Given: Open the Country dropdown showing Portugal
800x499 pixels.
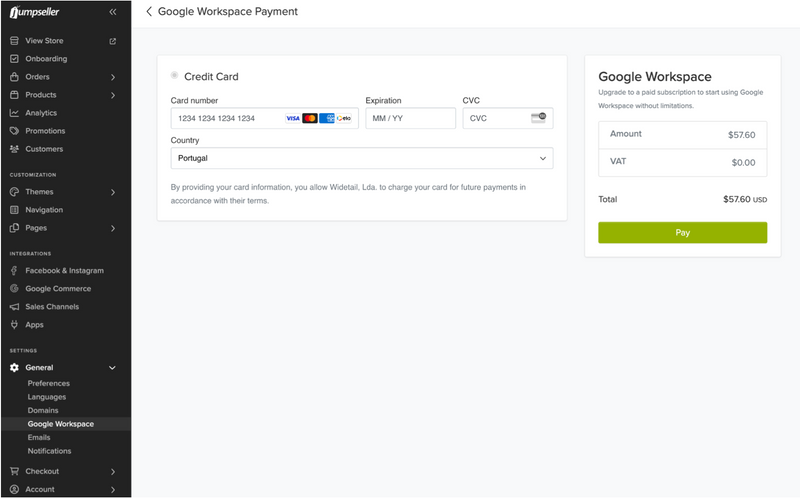Looking at the screenshot, I should coord(361,158).
